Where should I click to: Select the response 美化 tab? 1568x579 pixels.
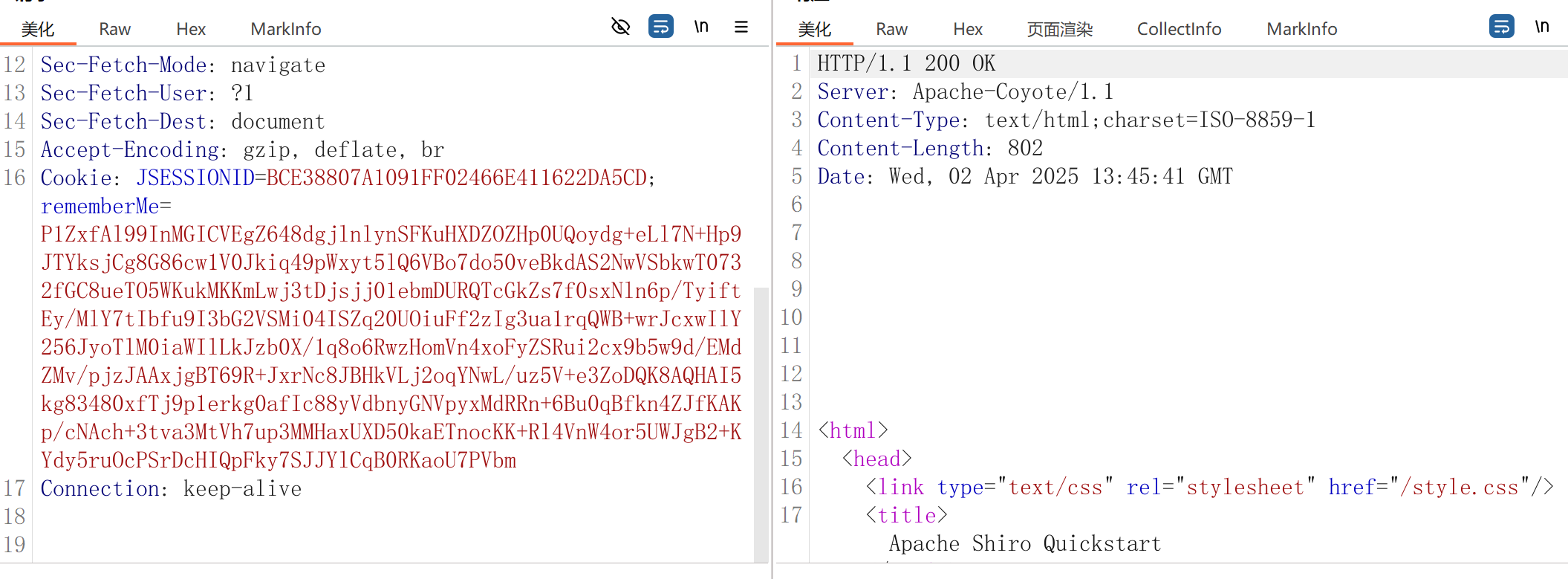coord(814,29)
